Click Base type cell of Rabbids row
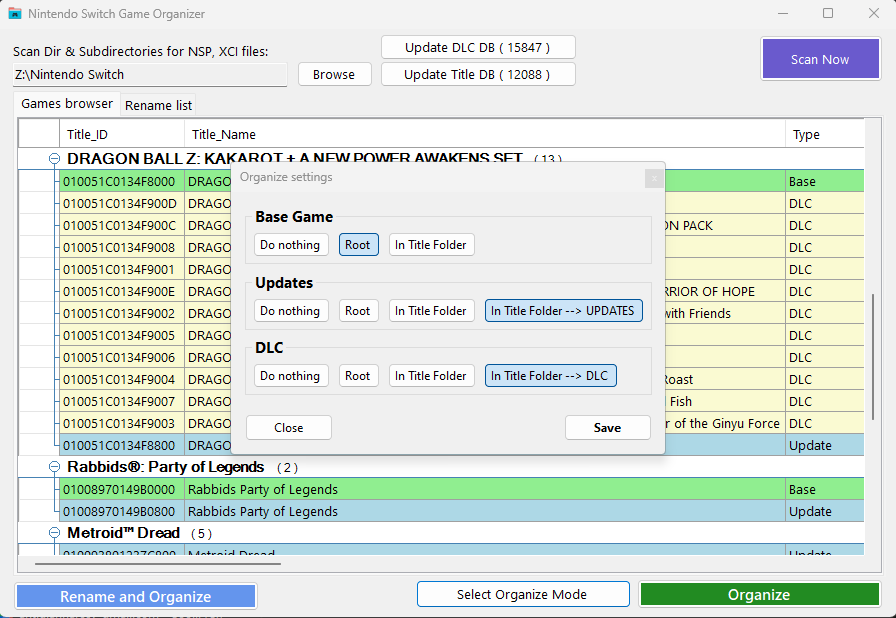 click(x=825, y=489)
